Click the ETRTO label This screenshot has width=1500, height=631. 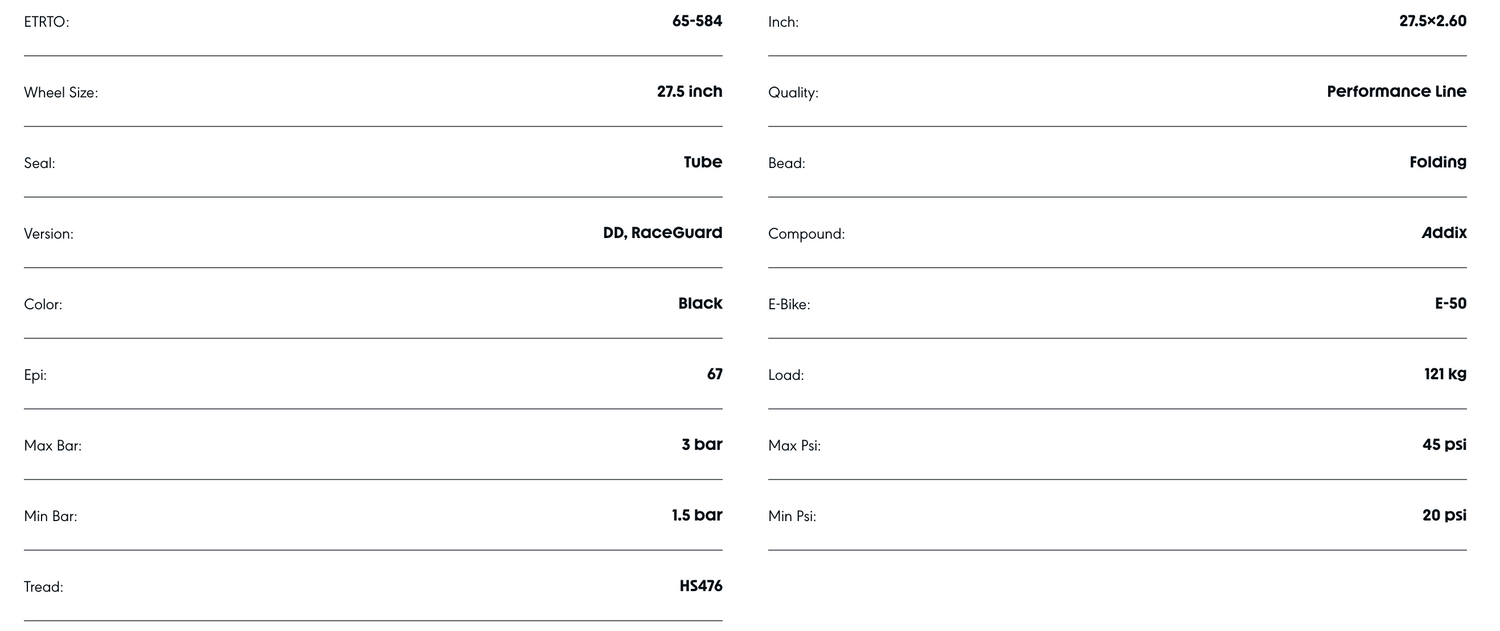pyautogui.click(x=47, y=22)
